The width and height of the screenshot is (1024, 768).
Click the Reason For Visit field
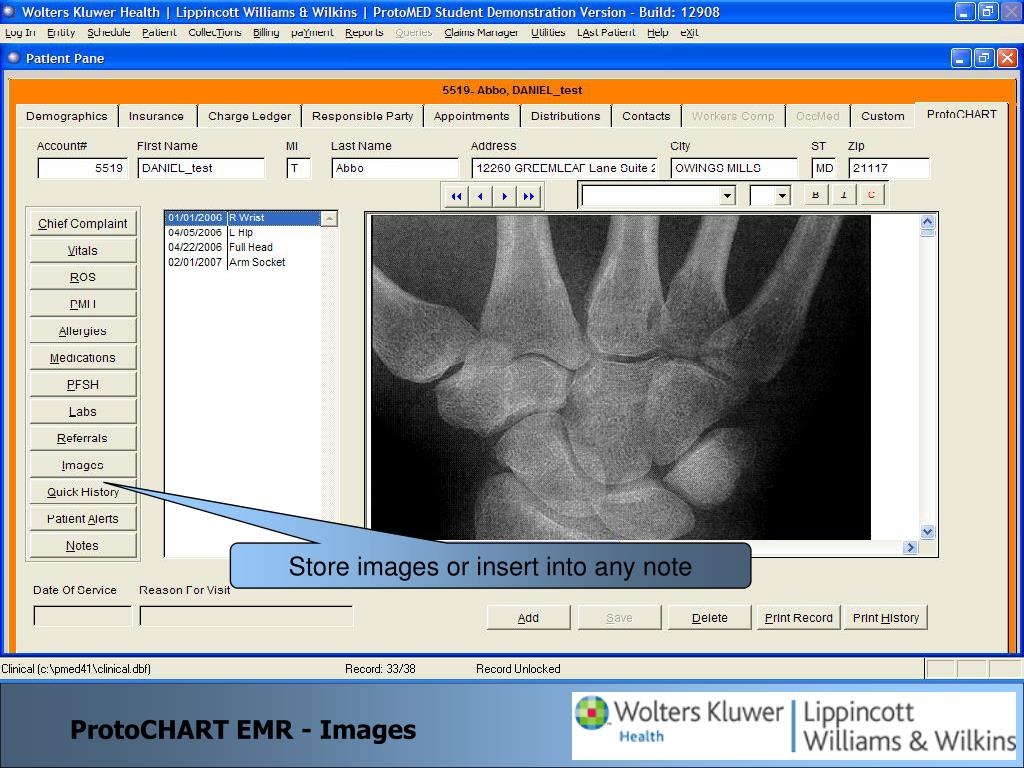pyautogui.click(x=246, y=616)
